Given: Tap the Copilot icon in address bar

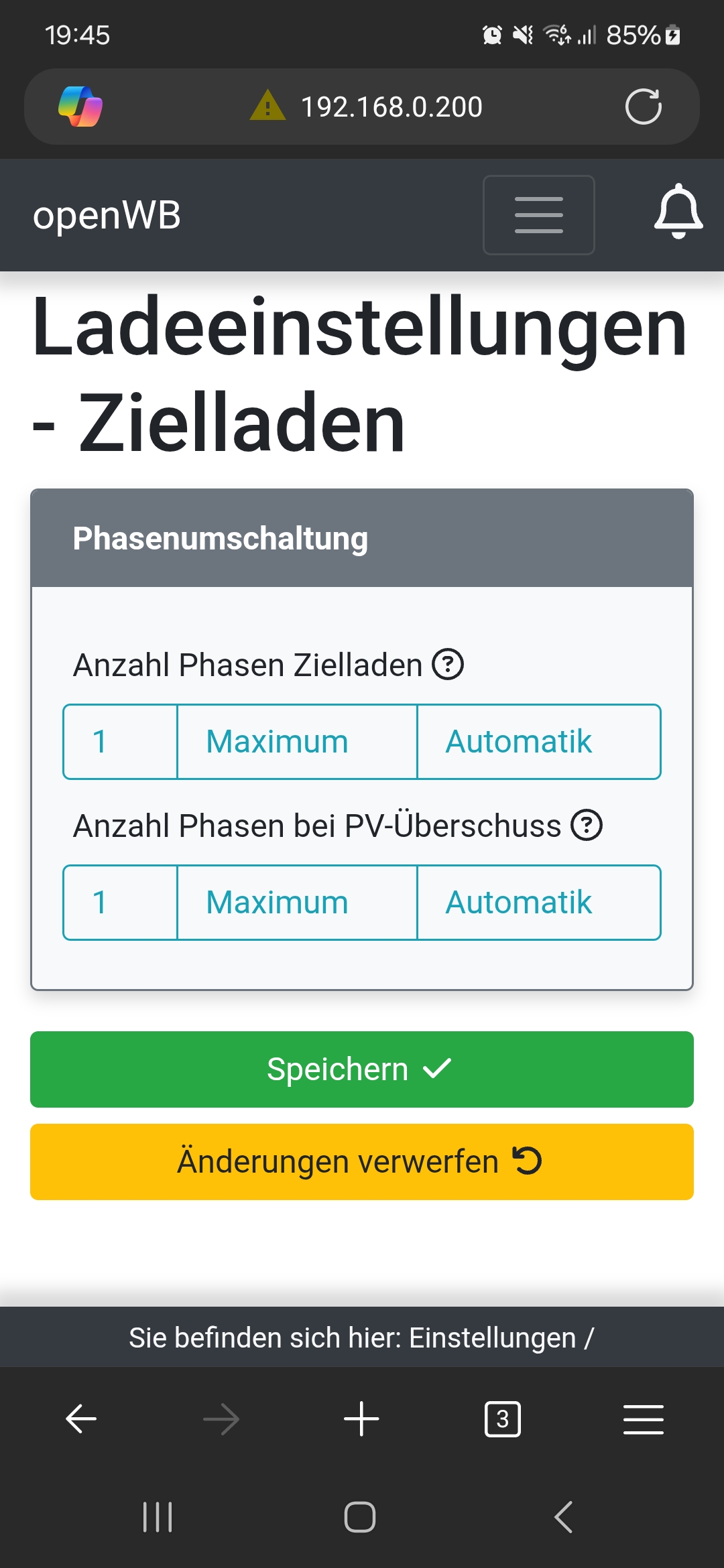Looking at the screenshot, I should click(80, 107).
